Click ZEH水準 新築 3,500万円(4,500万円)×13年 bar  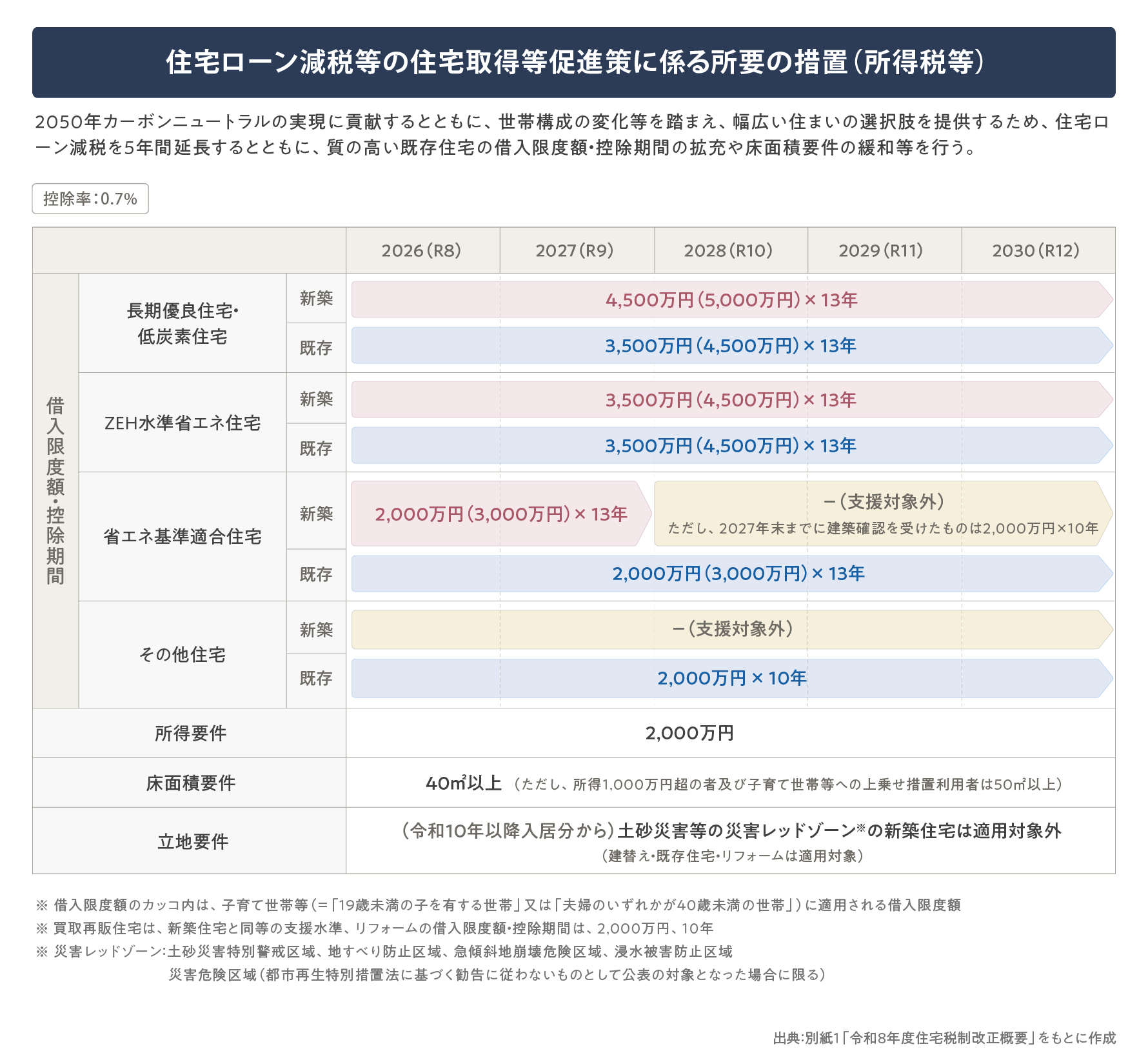[x=732, y=400]
